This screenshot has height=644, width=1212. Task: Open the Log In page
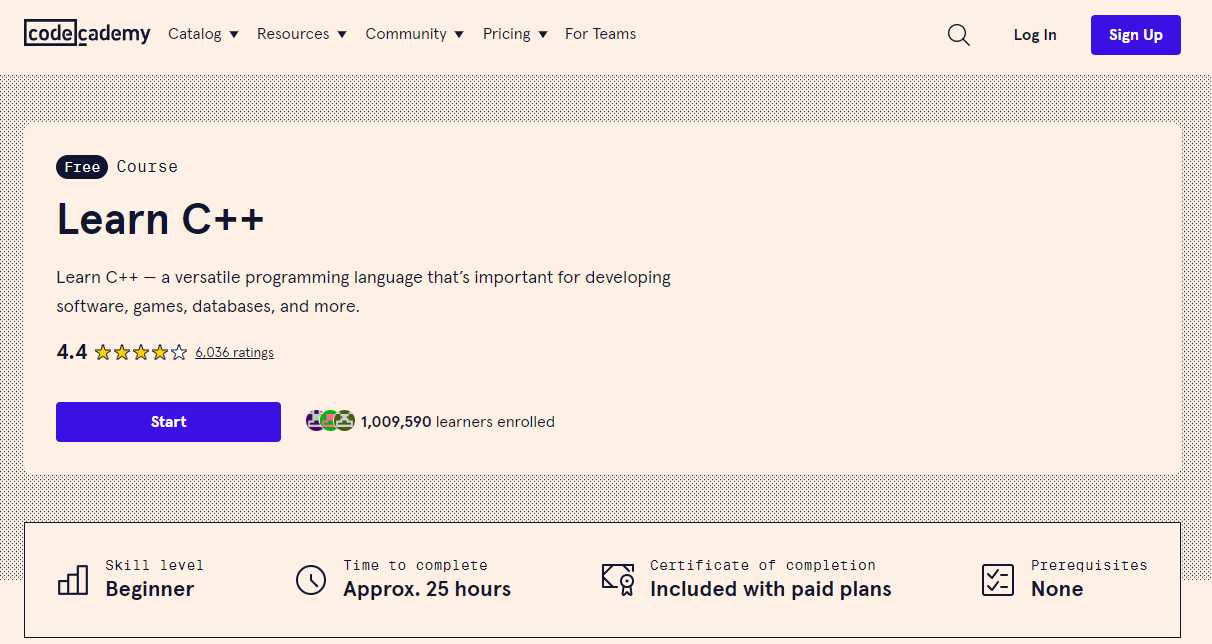coord(1035,35)
